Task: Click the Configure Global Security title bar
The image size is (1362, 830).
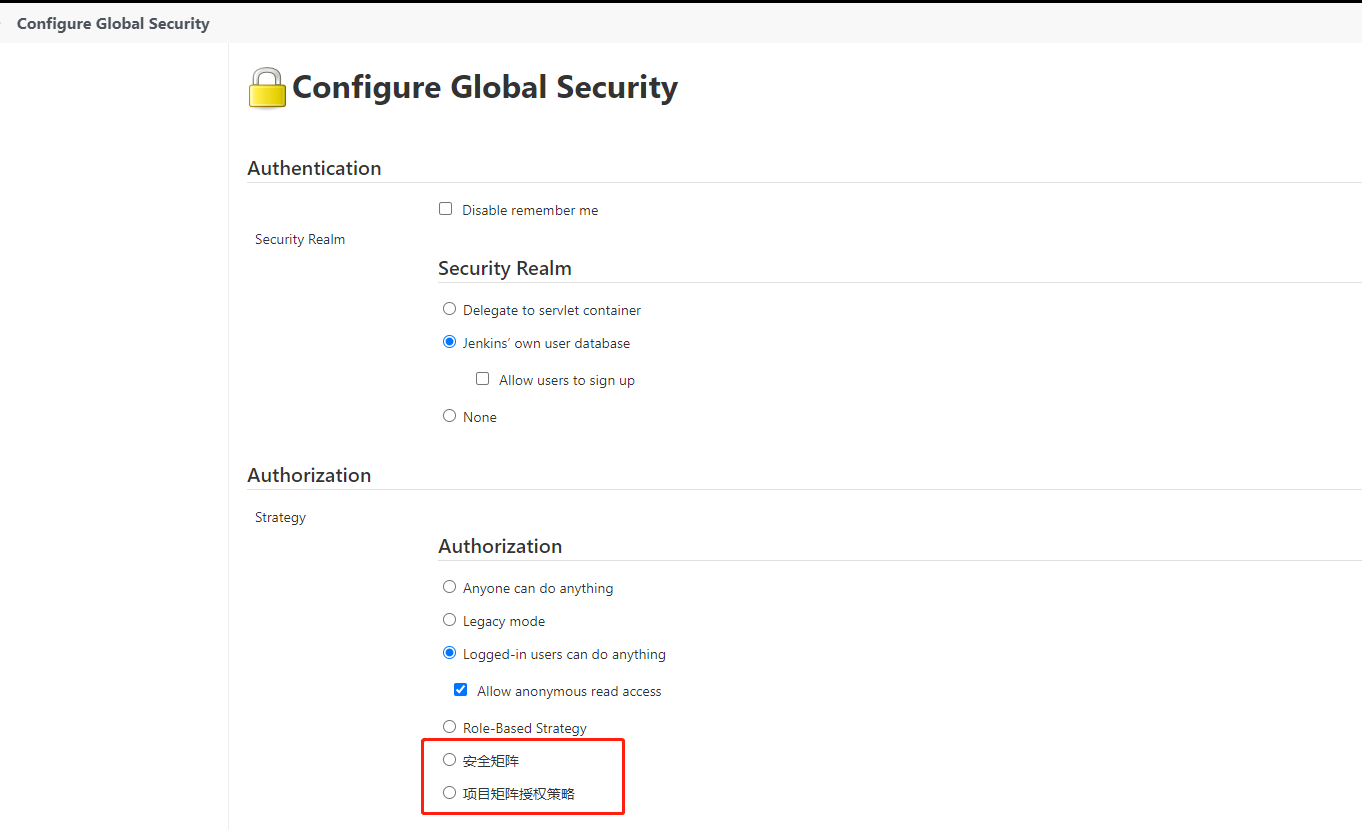Action: point(113,22)
